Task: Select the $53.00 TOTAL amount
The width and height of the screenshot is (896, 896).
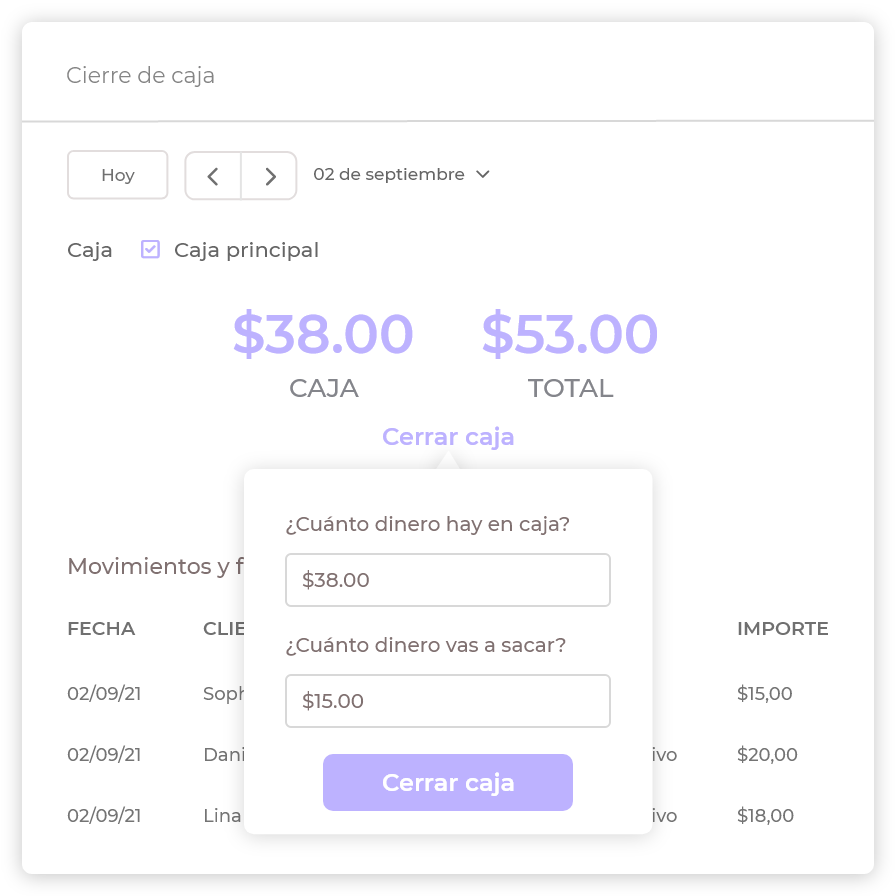Action: (570, 335)
